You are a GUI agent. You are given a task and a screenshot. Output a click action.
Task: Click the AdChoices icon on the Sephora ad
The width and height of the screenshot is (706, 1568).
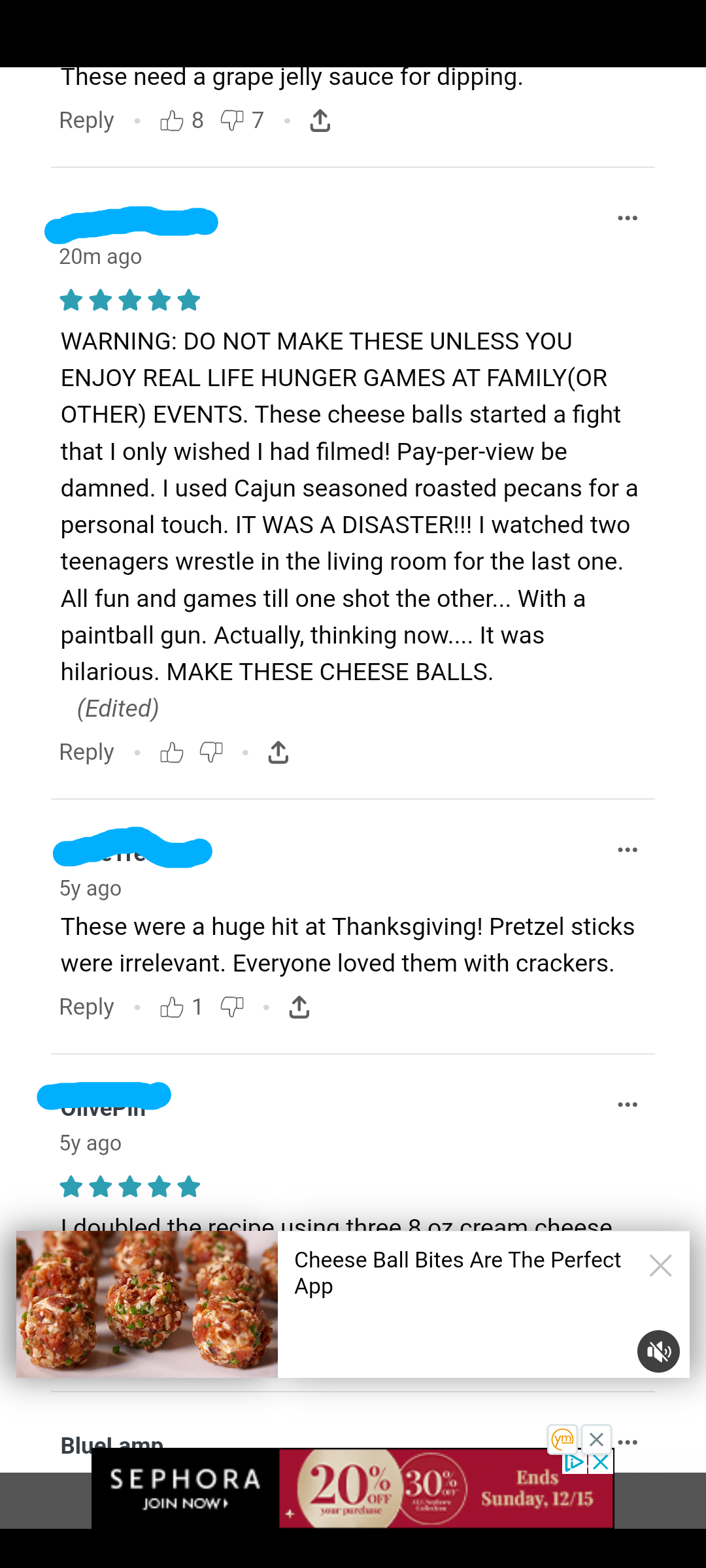pos(573,1462)
